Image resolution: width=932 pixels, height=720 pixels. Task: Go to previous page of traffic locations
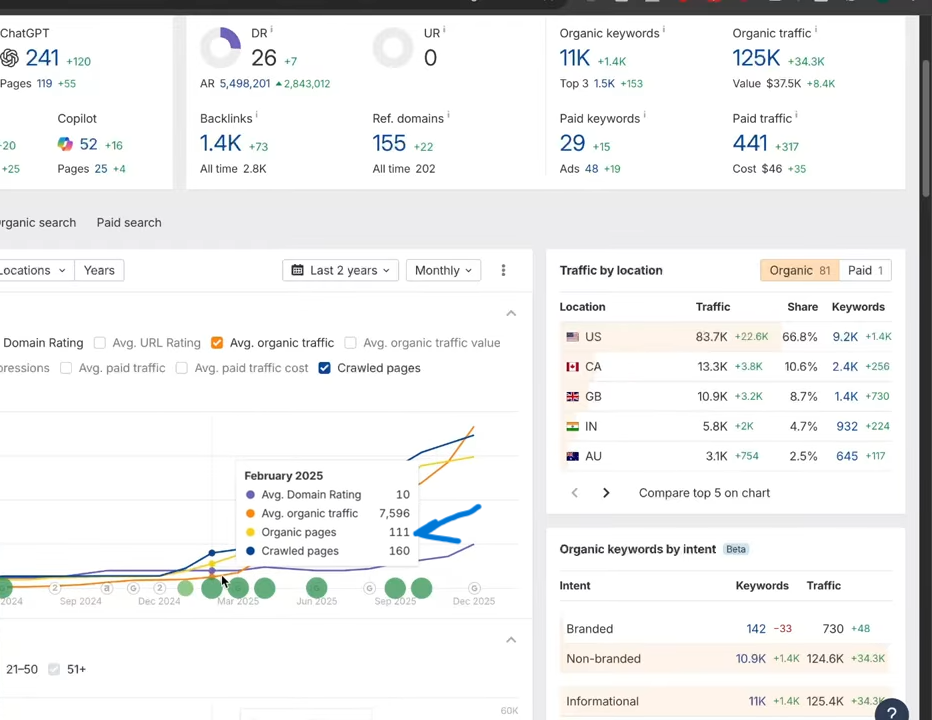tap(574, 493)
